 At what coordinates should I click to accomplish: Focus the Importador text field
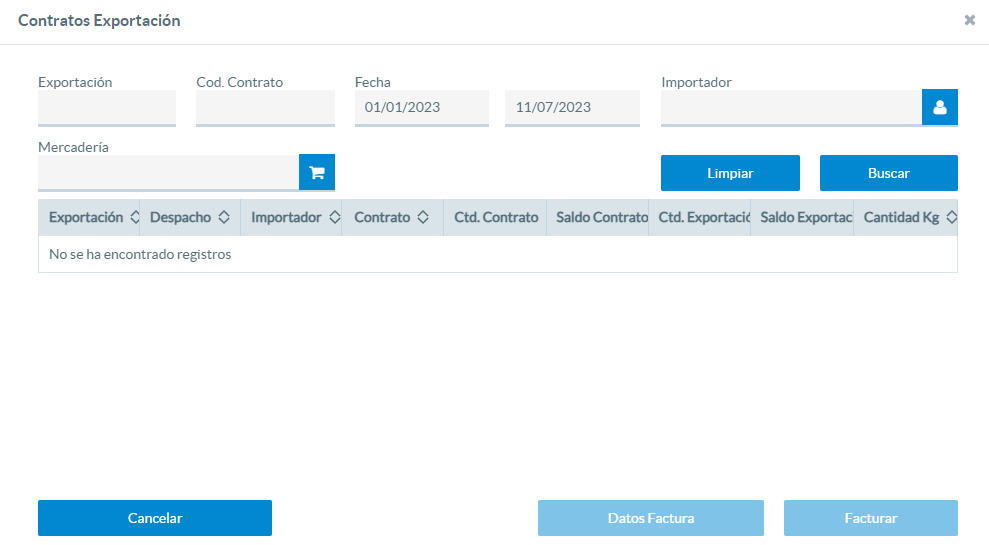click(792, 107)
